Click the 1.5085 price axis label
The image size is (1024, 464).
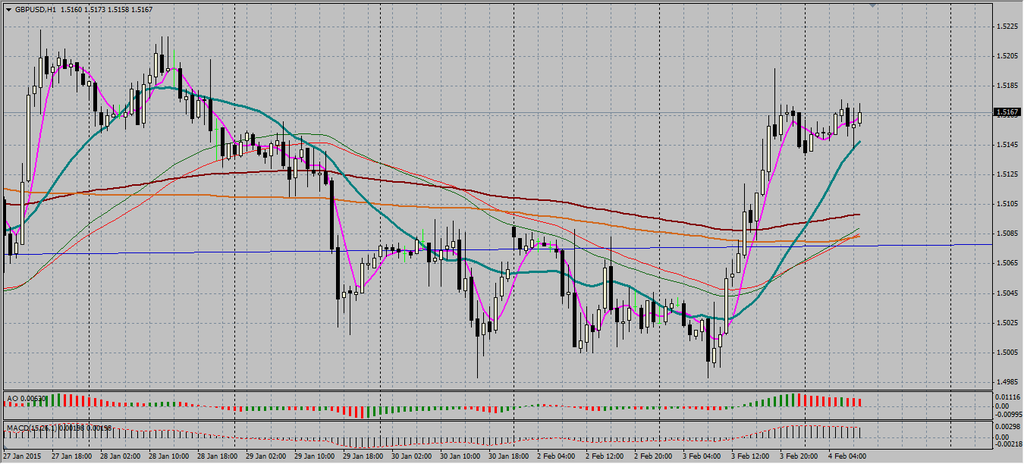(x=1008, y=234)
